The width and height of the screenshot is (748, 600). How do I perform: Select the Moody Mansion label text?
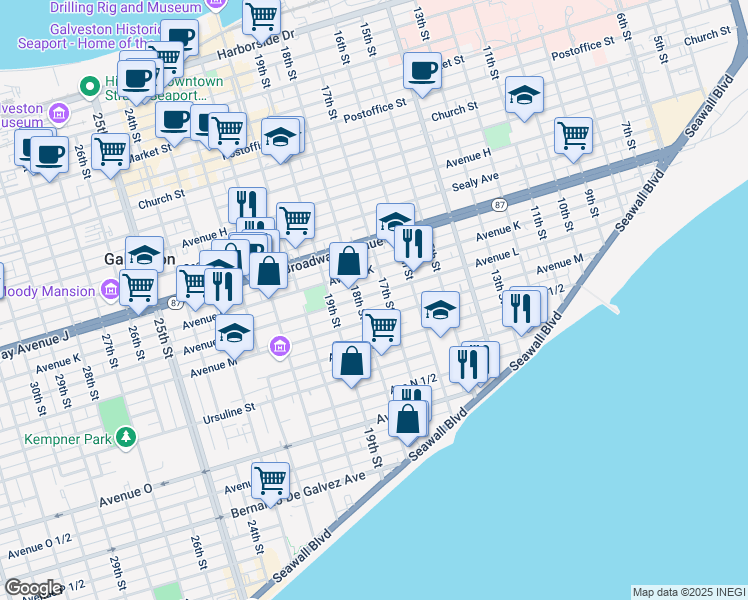click(48, 291)
